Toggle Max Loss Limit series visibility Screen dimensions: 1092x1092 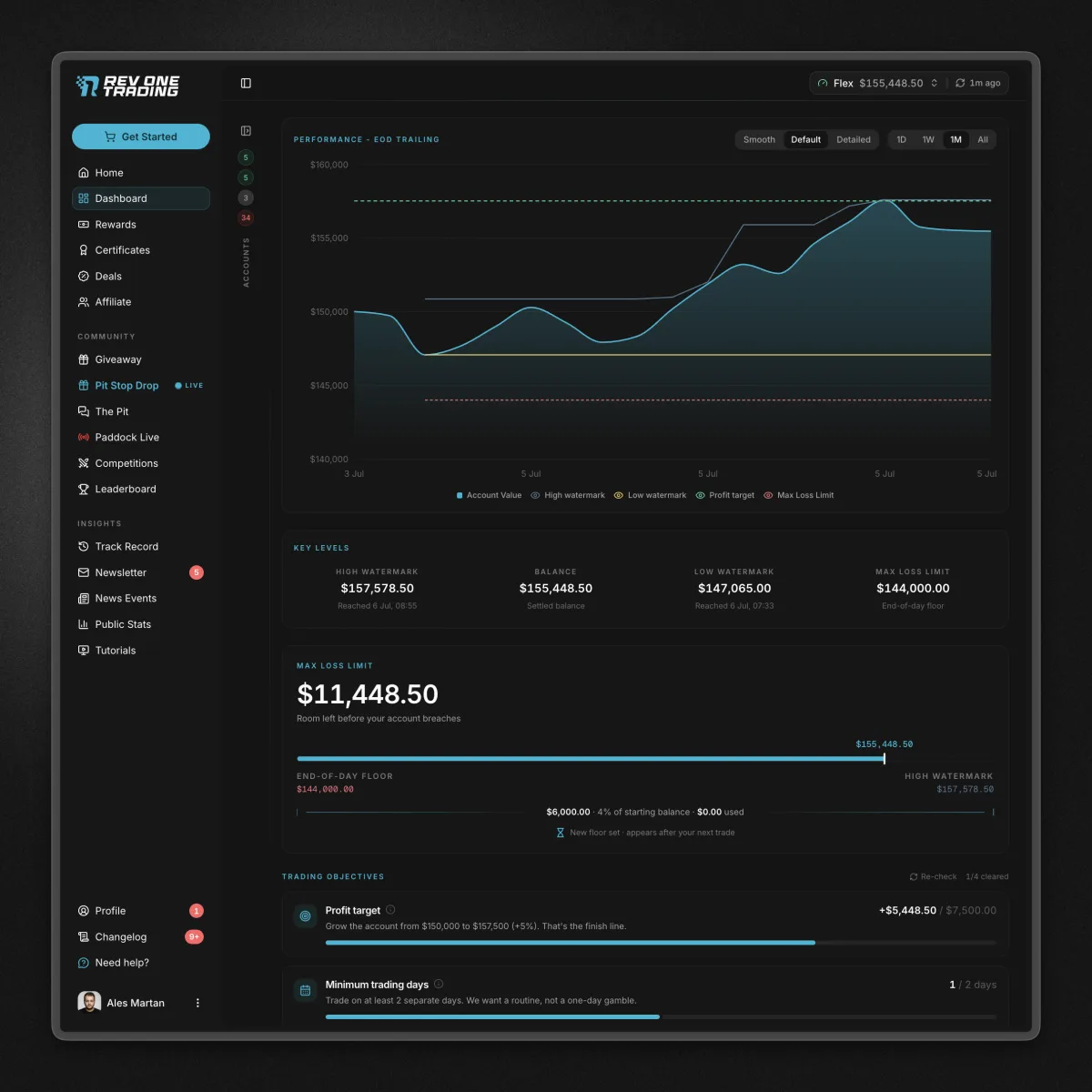(798, 496)
